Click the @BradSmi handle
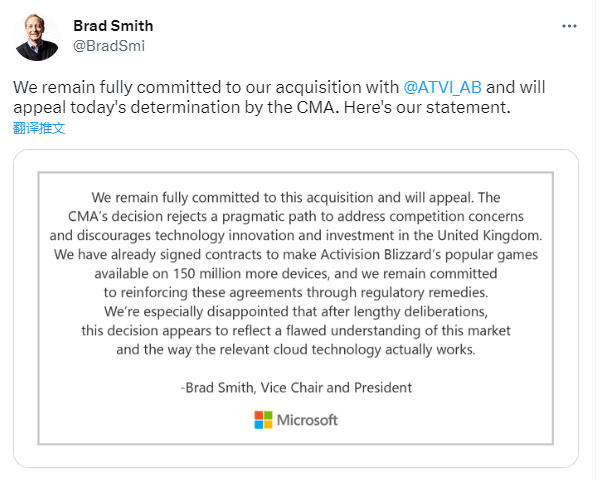The height and width of the screenshot is (480, 603). tap(109, 46)
